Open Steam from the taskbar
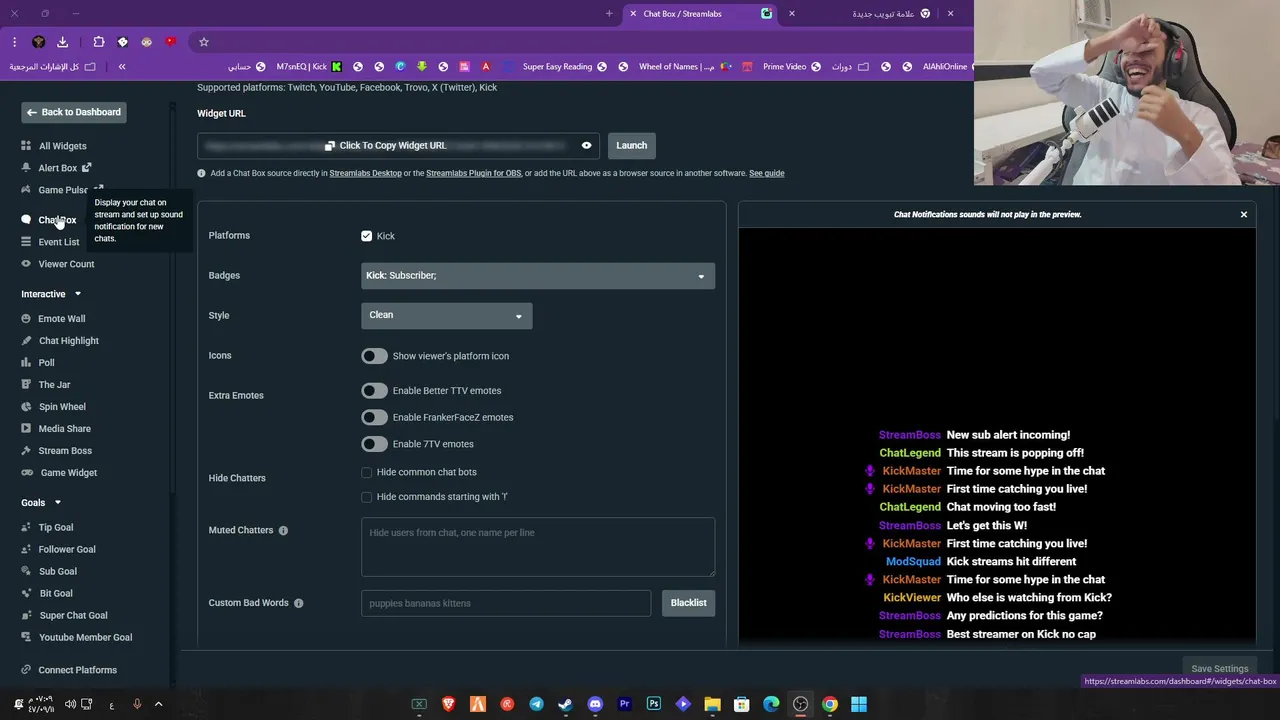This screenshot has width=1280, height=720. point(566,704)
